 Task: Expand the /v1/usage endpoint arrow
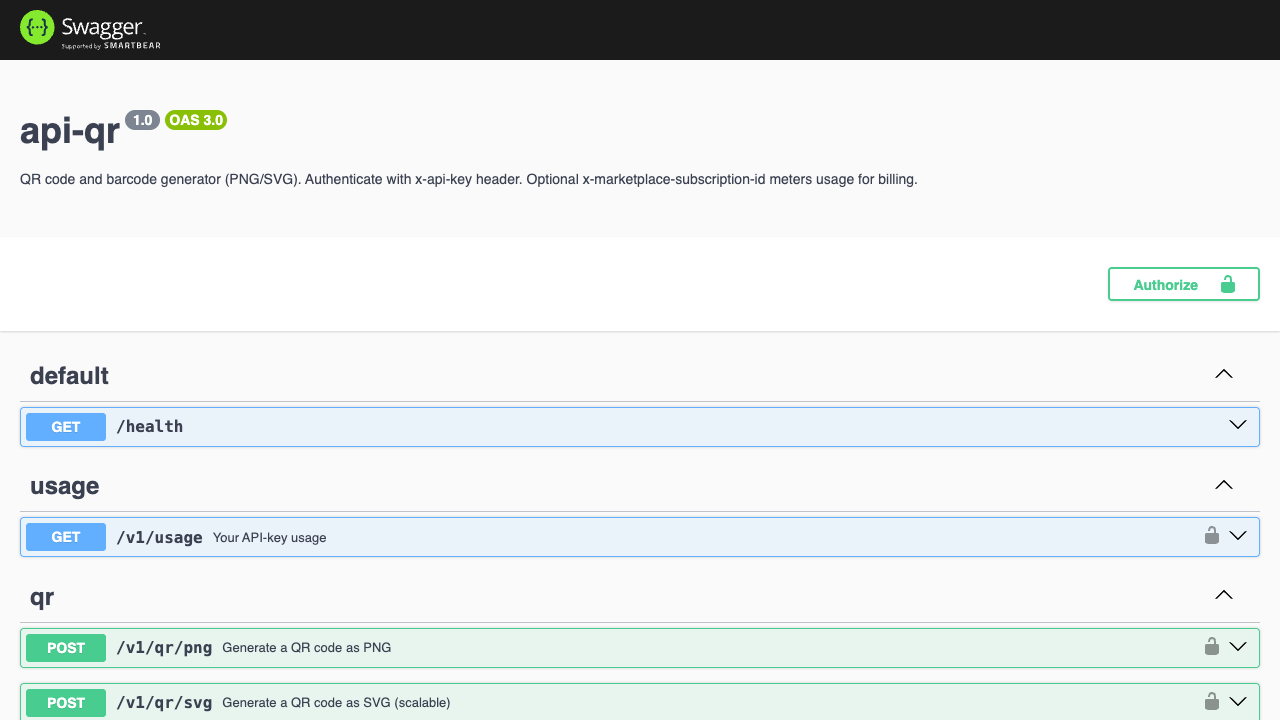(1238, 535)
